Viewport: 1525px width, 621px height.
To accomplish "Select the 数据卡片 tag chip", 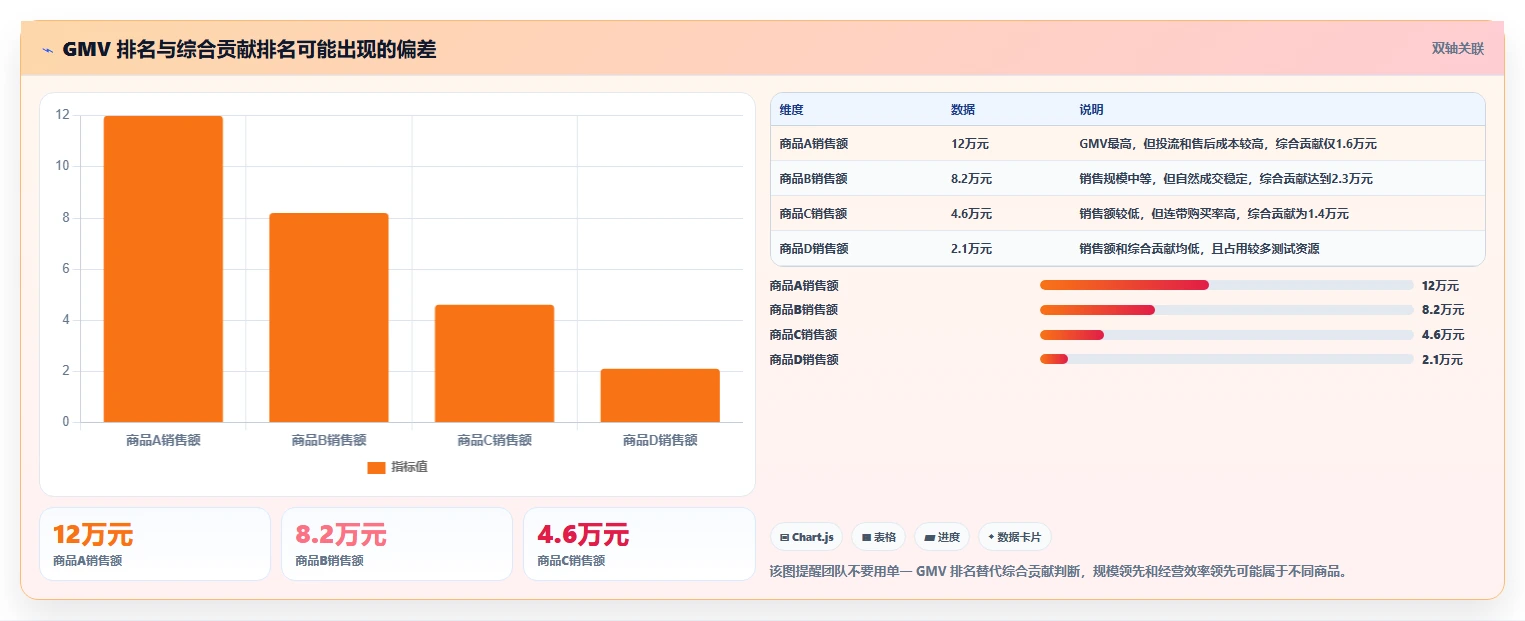I will tap(1014, 537).
